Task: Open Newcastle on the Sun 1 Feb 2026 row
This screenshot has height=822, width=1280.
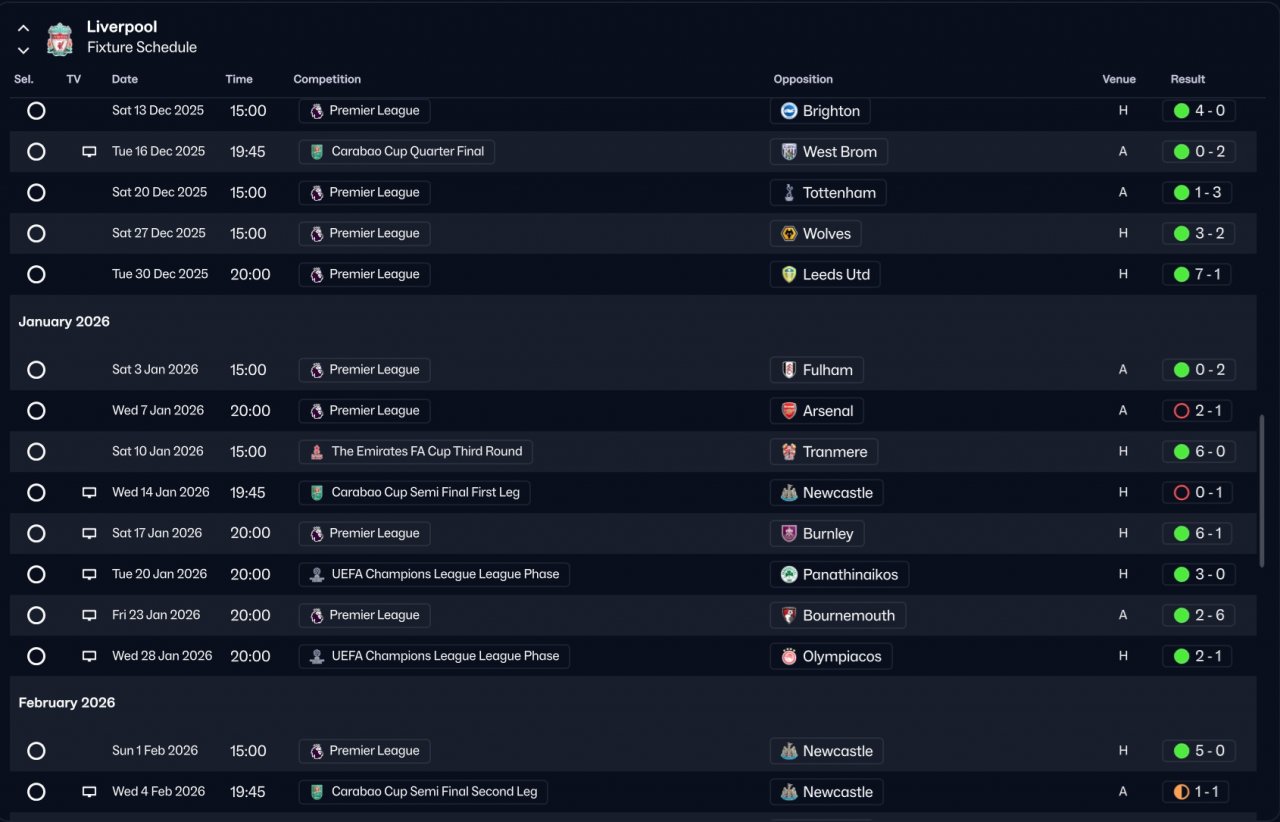Action: point(827,751)
